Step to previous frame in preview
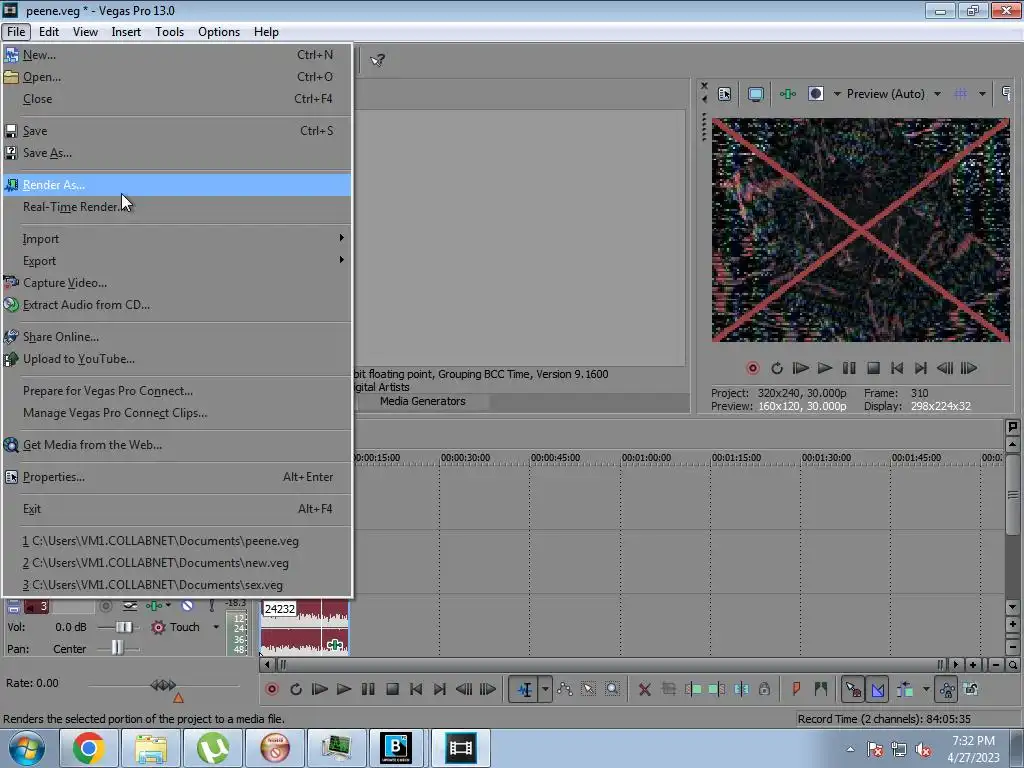This screenshot has height=768, width=1024. (x=945, y=368)
